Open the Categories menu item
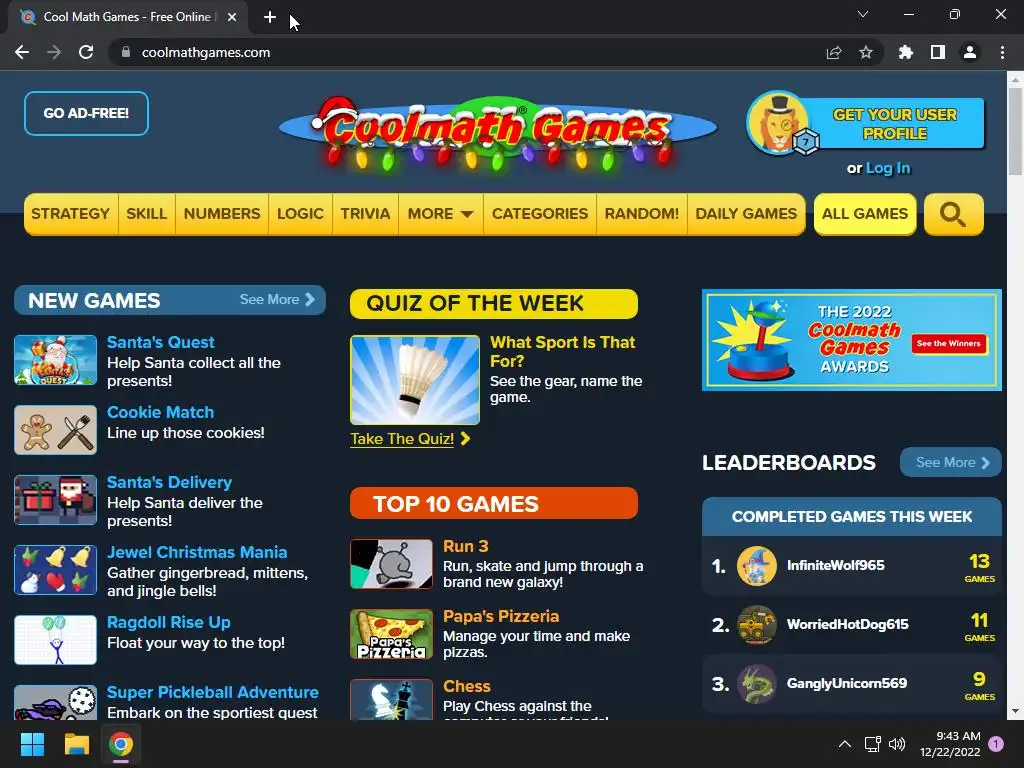 540,214
